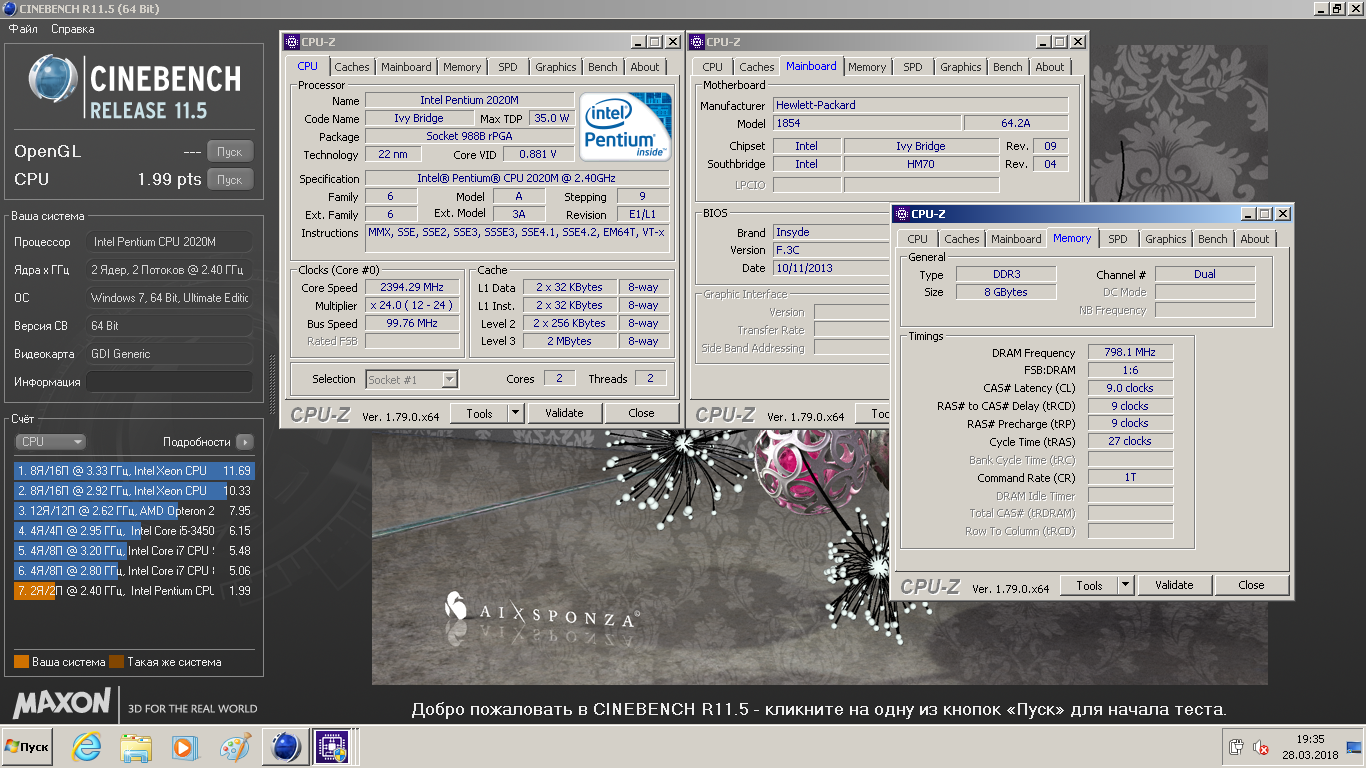The width and height of the screenshot is (1366, 768).
Task: Open Tools dropdown arrow in CPU window
Action: click(x=516, y=413)
